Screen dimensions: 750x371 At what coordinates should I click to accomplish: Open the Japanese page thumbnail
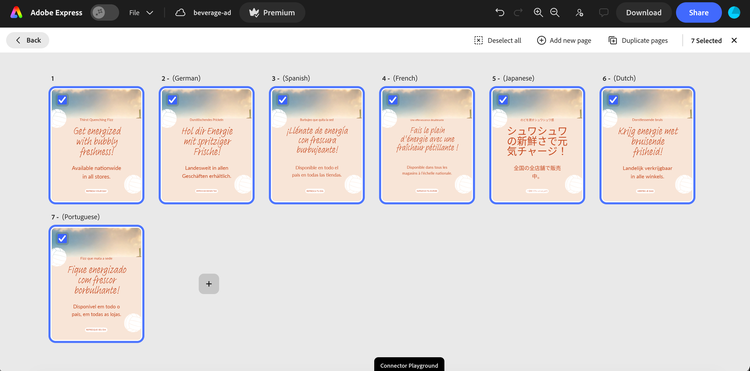(537, 145)
